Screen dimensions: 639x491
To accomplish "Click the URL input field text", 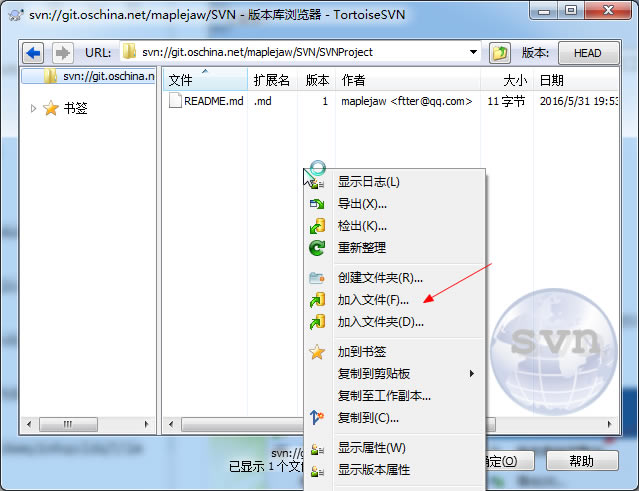I will click(x=257, y=52).
